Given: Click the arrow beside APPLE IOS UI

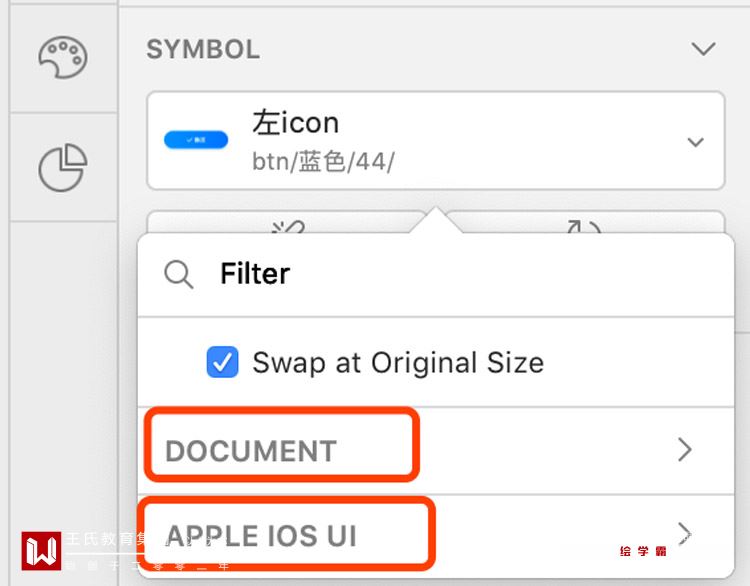Looking at the screenshot, I should pyautogui.click(x=685, y=531).
